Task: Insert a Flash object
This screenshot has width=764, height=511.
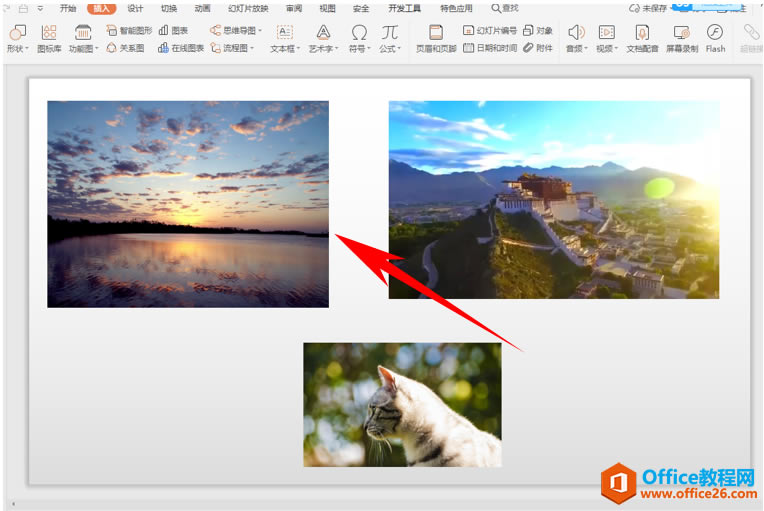Action: 715,38
